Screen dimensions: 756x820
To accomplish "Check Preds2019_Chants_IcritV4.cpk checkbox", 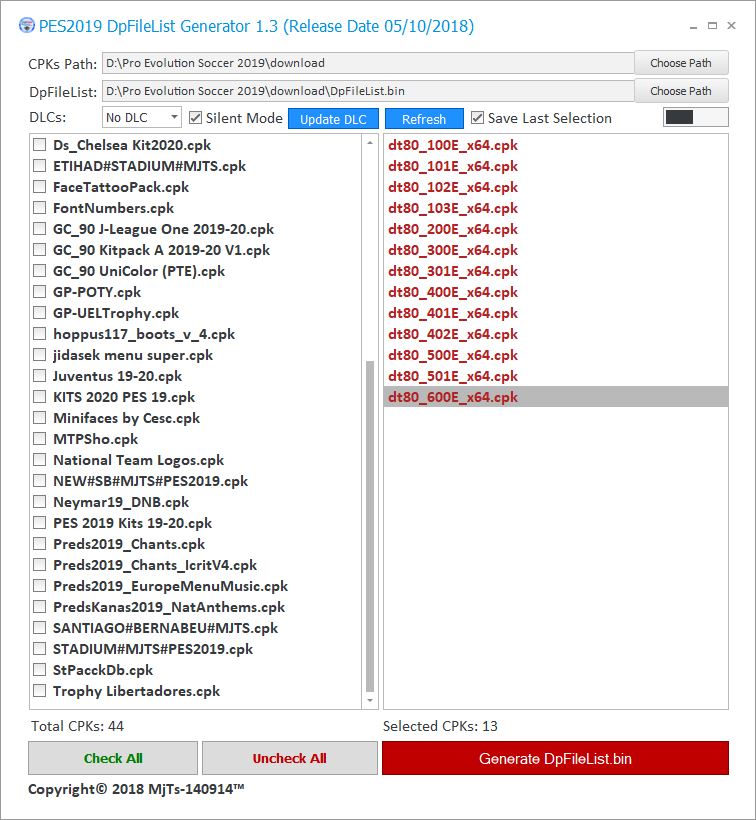I will (x=39, y=565).
